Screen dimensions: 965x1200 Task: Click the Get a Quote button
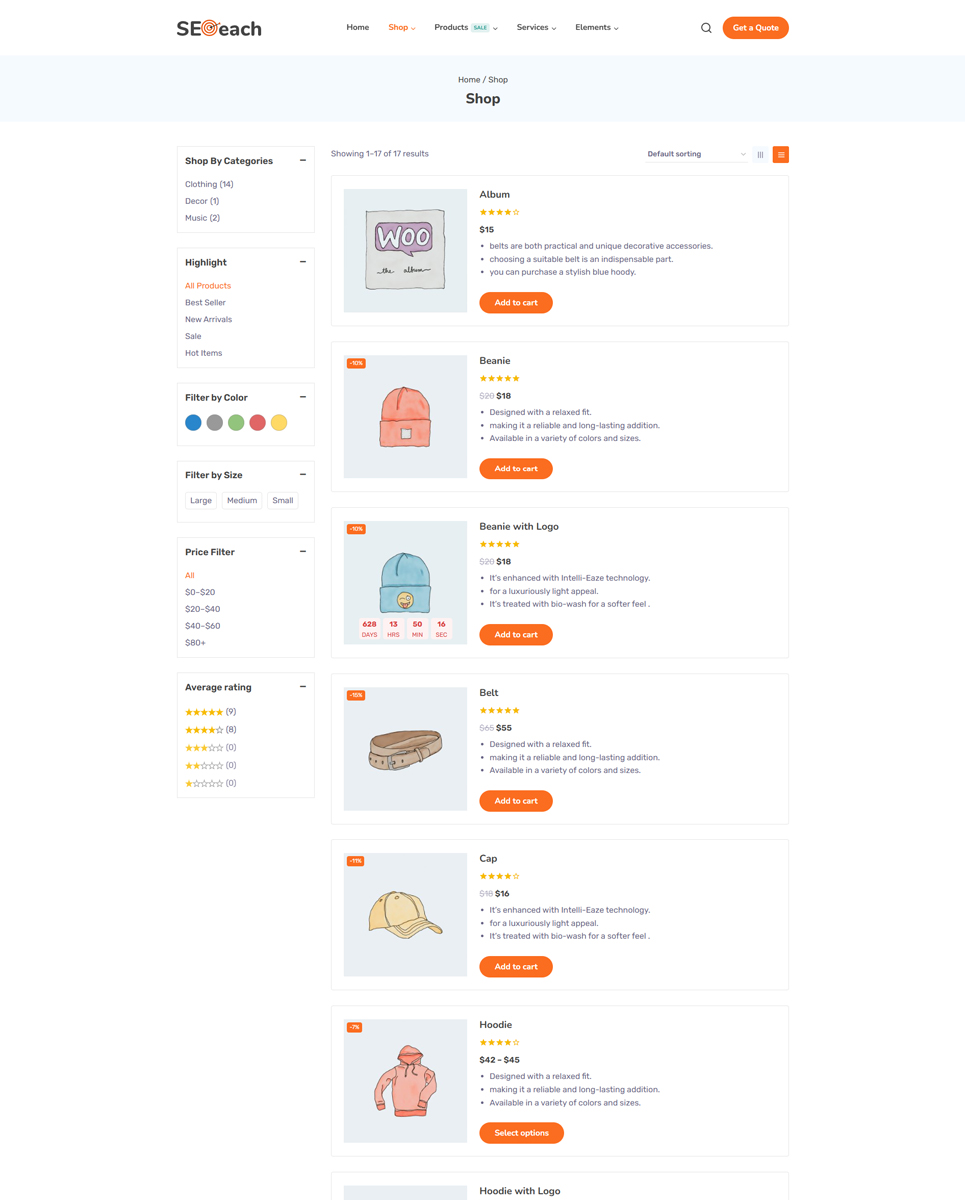tap(755, 28)
